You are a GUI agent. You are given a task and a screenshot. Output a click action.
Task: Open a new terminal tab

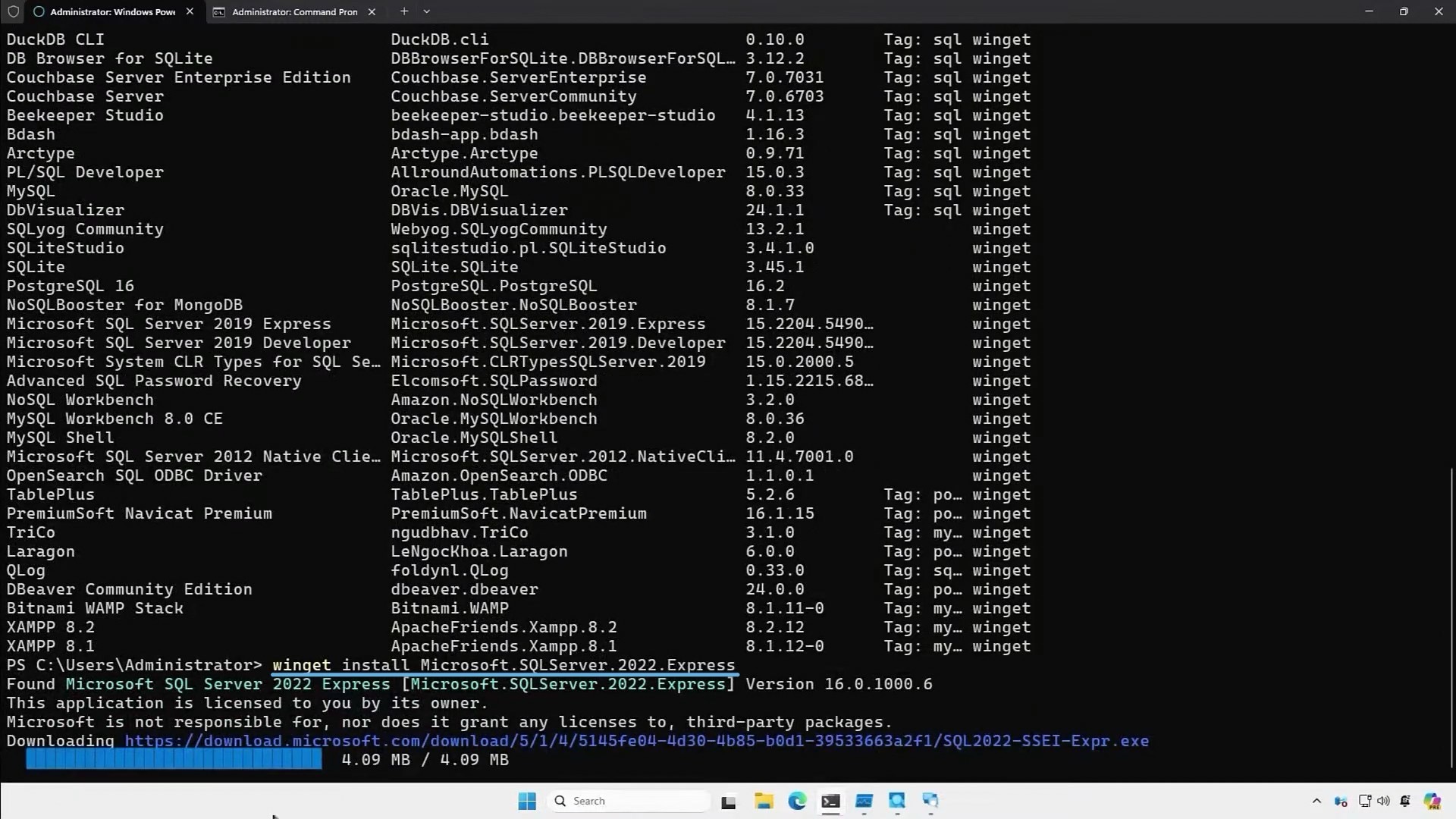pyautogui.click(x=404, y=11)
